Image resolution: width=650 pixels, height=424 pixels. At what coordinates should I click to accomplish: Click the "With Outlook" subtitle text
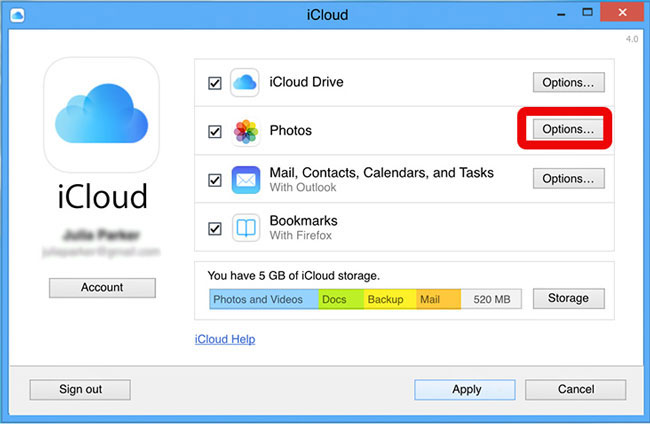coord(303,187)
